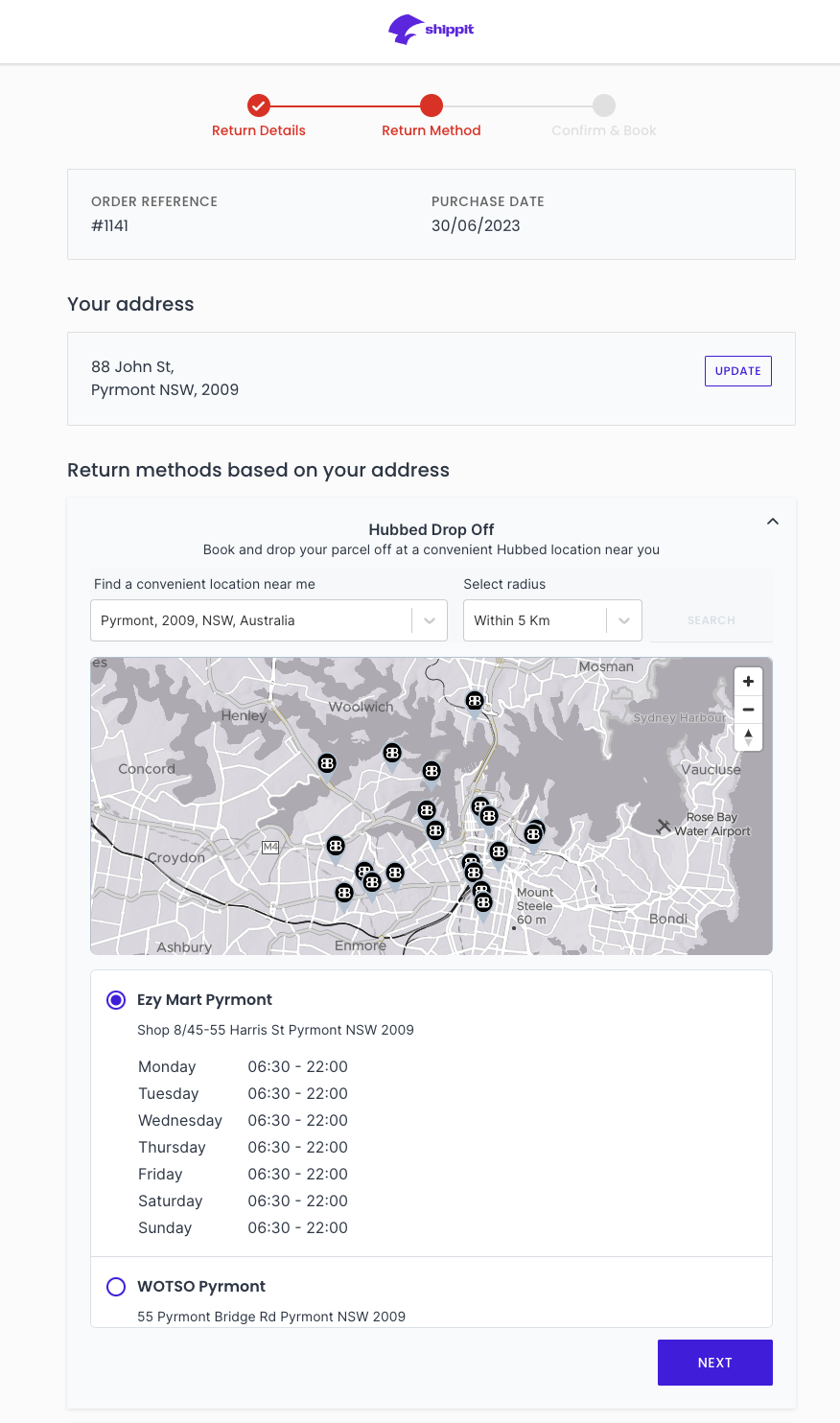Zoom in on the map

[x=748, y=682]
